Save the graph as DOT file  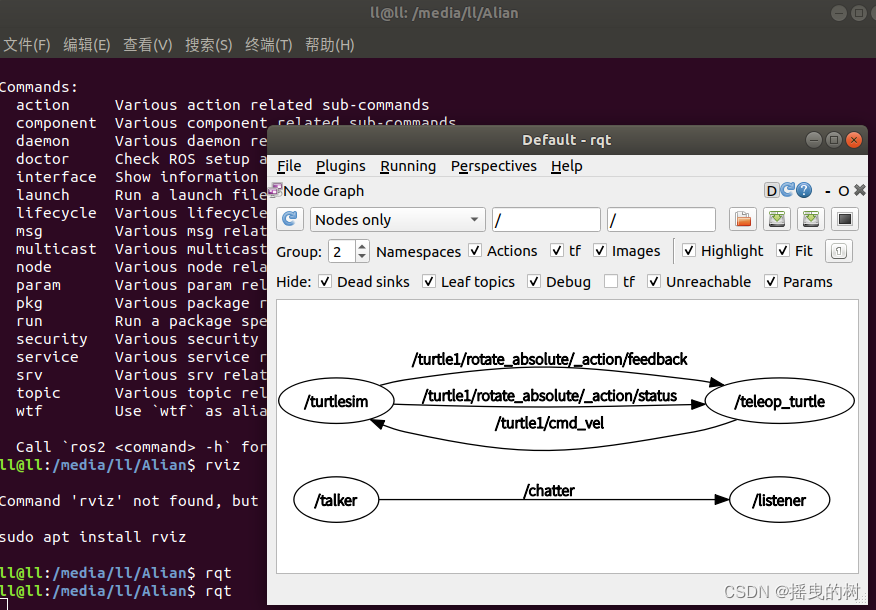pos(777,219)
